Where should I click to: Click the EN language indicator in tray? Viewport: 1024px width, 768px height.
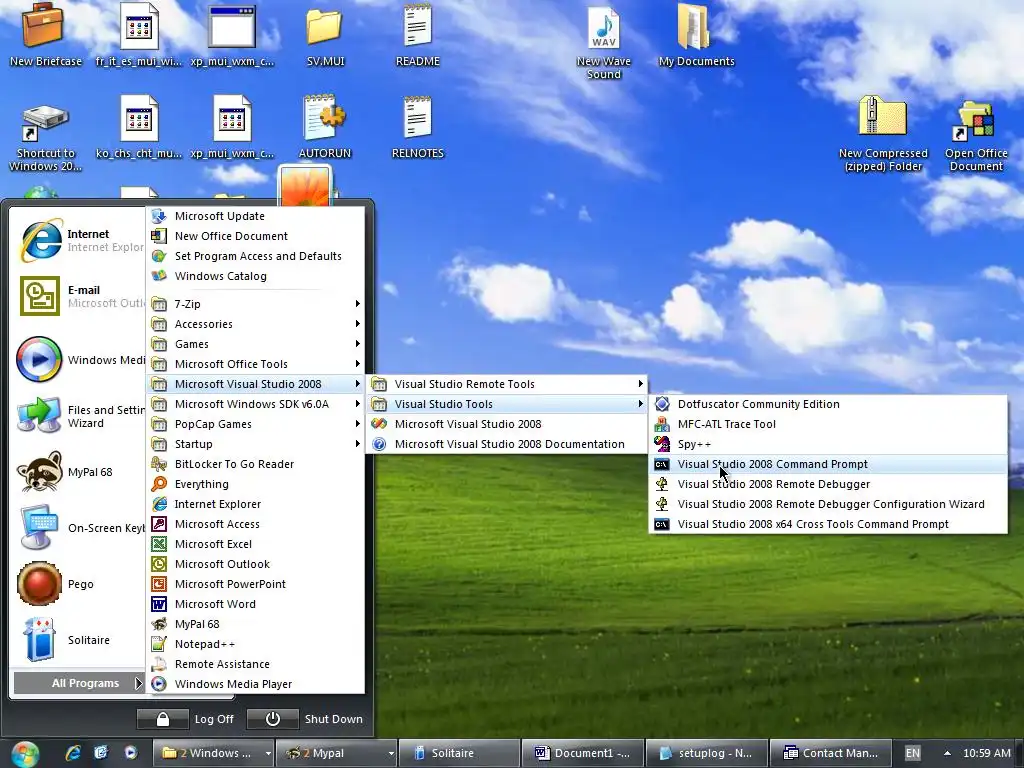click(x=912, y=753)
